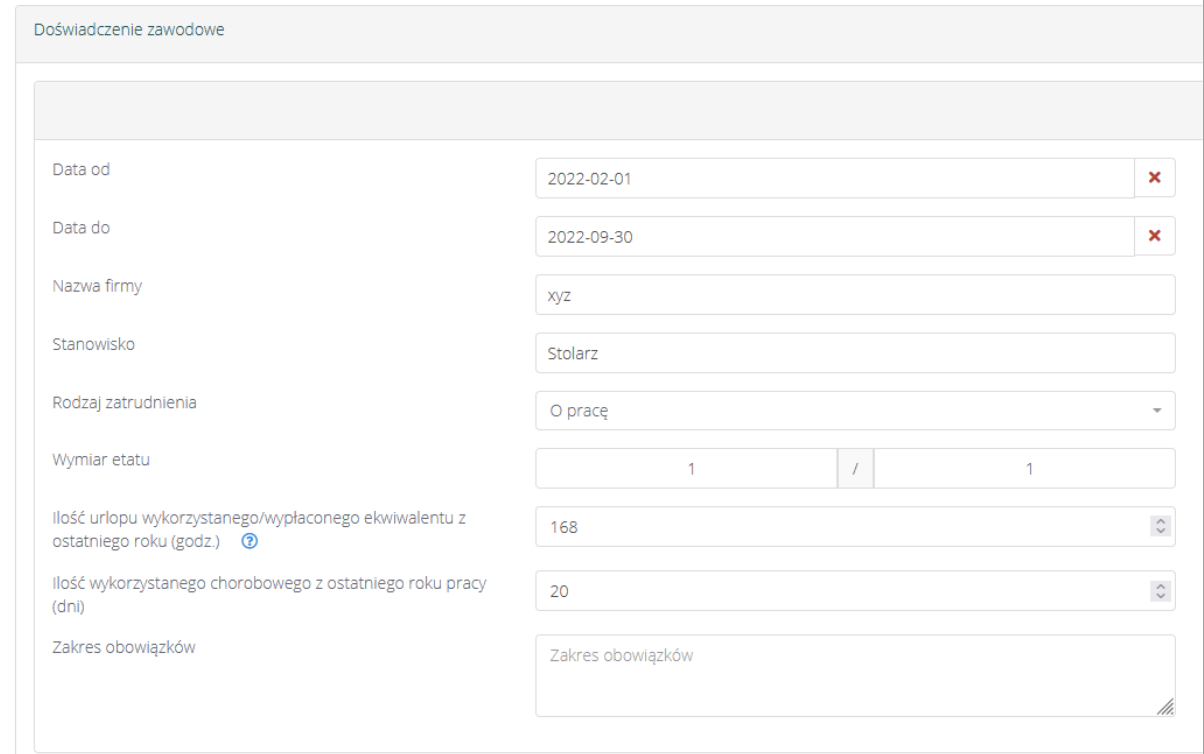Focus the Stanowisko field with Stolarz
Screen dimensions: 1204x754
click(x=854, y=353)
